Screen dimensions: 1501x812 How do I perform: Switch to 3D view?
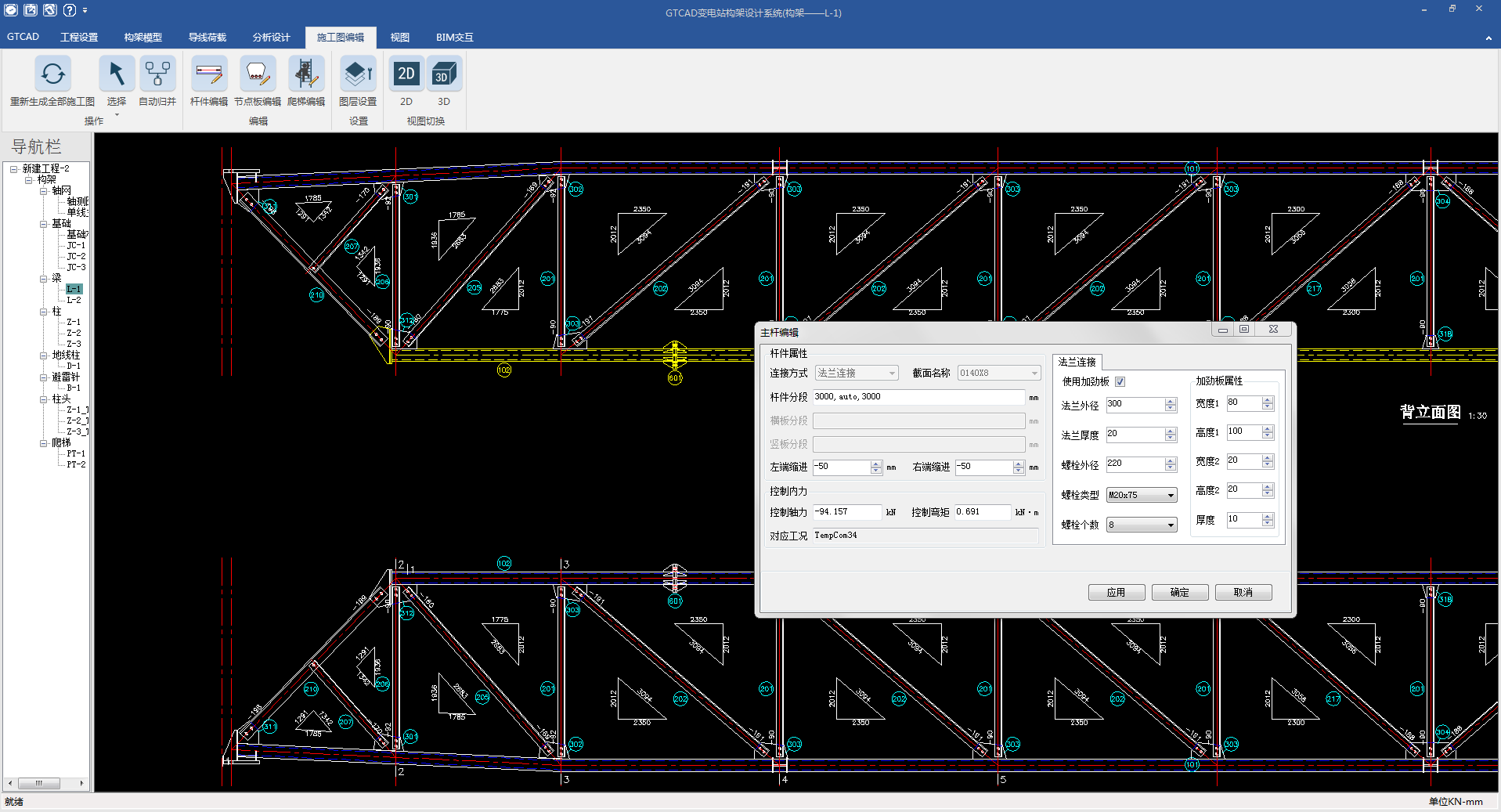tap(444, 74)
